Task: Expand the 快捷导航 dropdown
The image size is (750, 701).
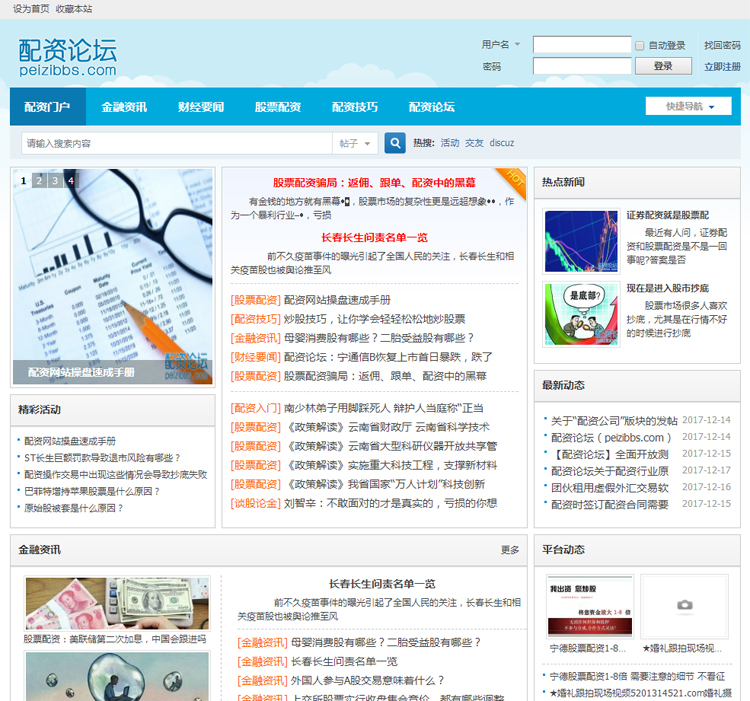Action: pyautogui.click(x=688, y=106)
